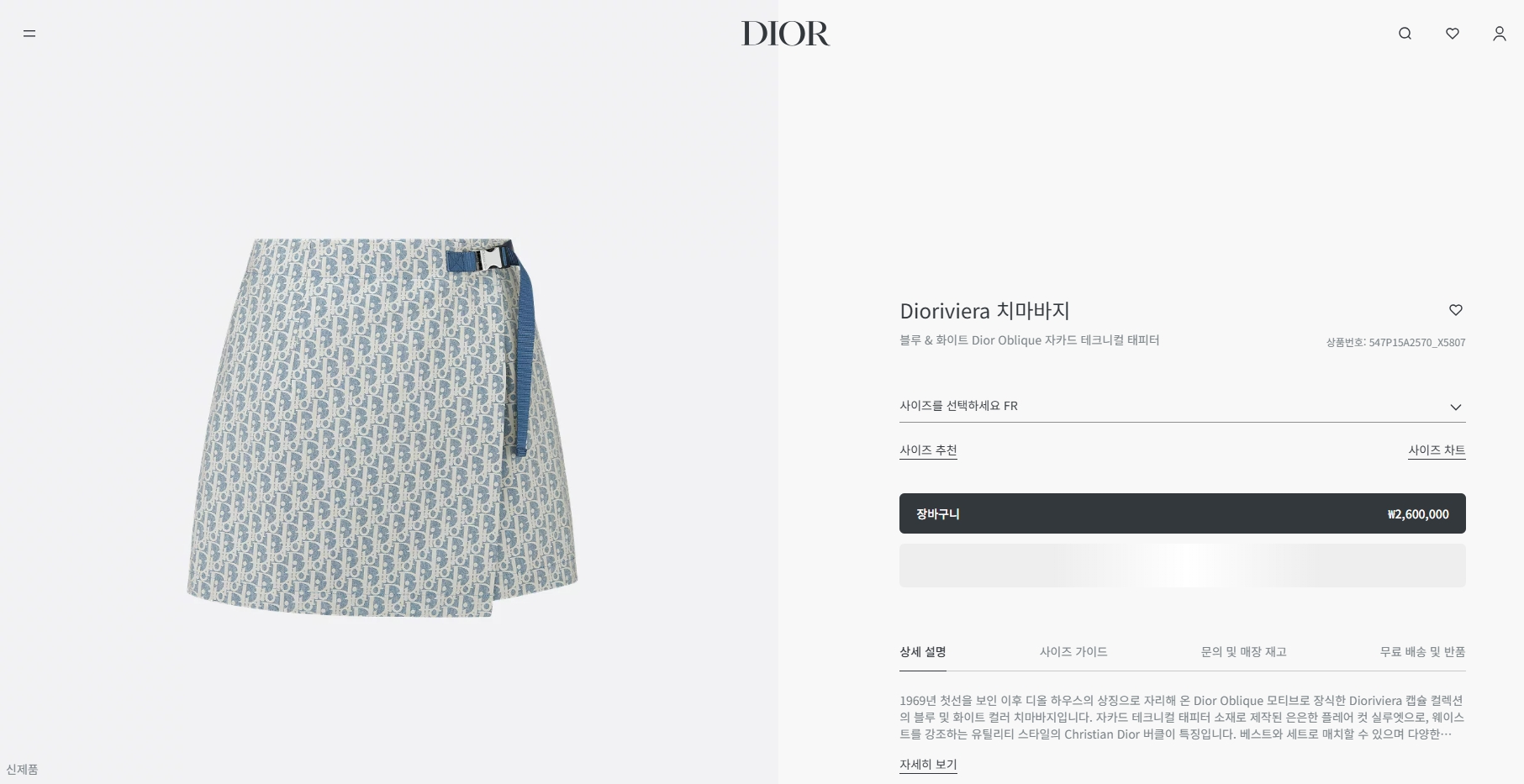The width and height of the screenshot is (1524, 784).
Task: Open the 사이즈 추천 link
Action: pyautogui.click(x=928, y=450)
